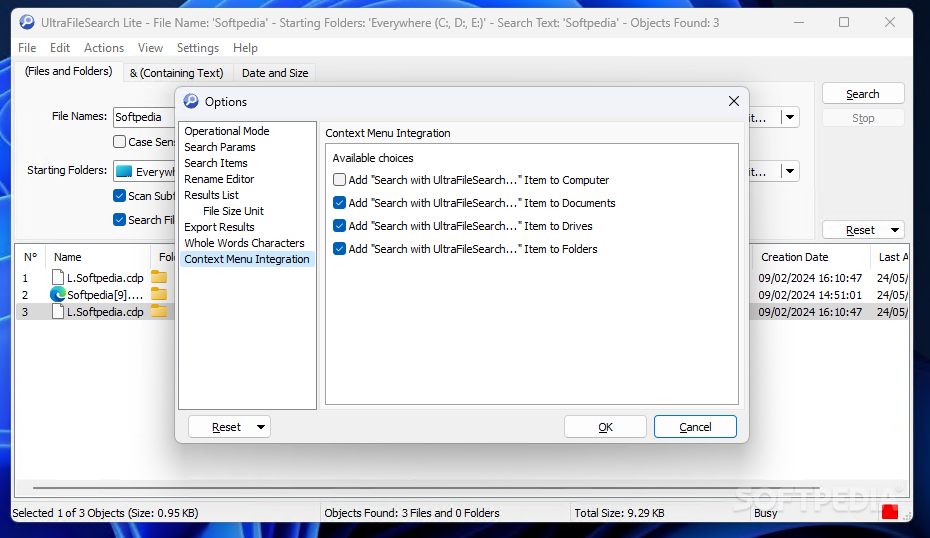The width and height of the screenshot is (930, 538).
Task: Open the Settings menu
Action: pos(198,47)
